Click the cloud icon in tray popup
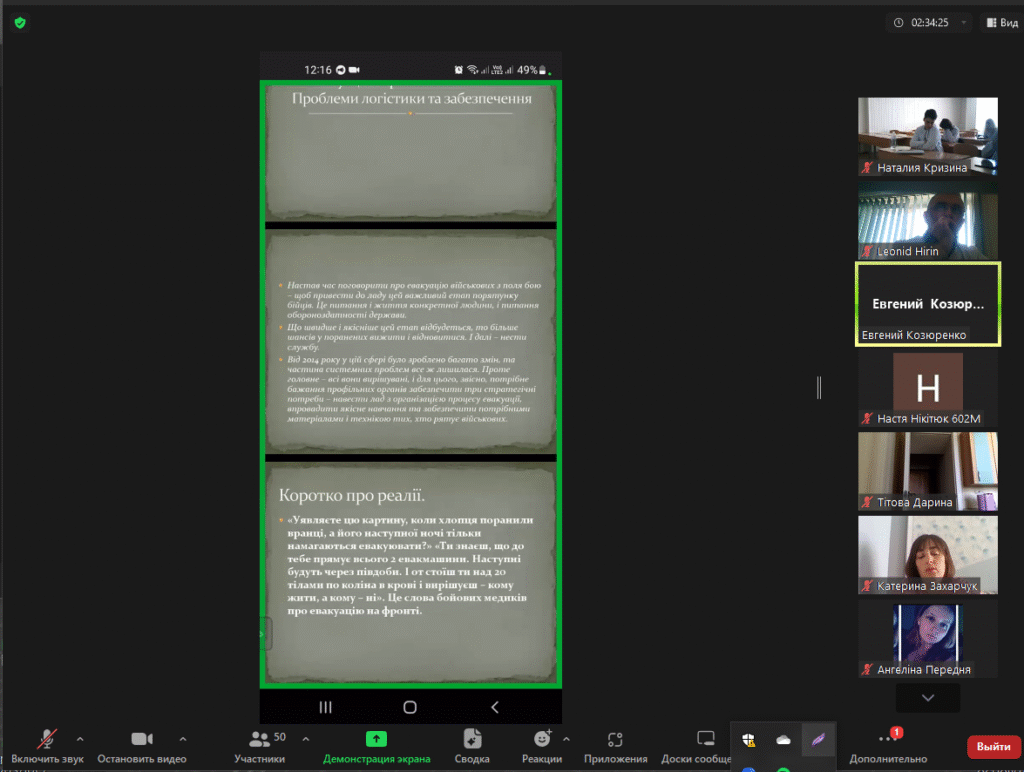 (x=783, y=740)
